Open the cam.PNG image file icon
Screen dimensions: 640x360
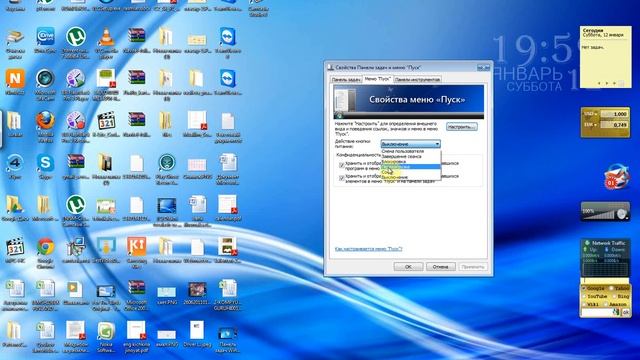[167, 292]
